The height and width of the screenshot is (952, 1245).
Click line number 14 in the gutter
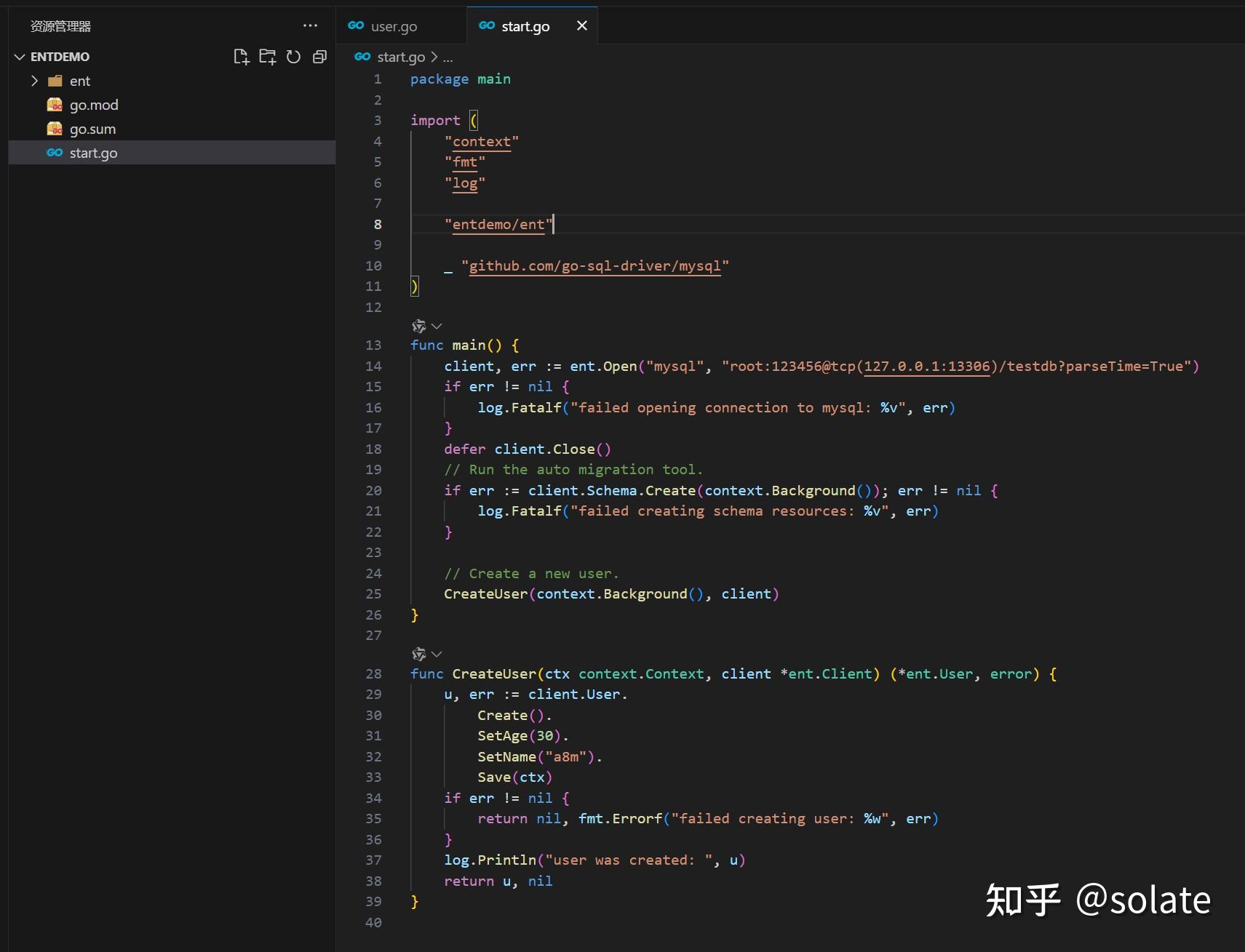[x=373, y=366]
